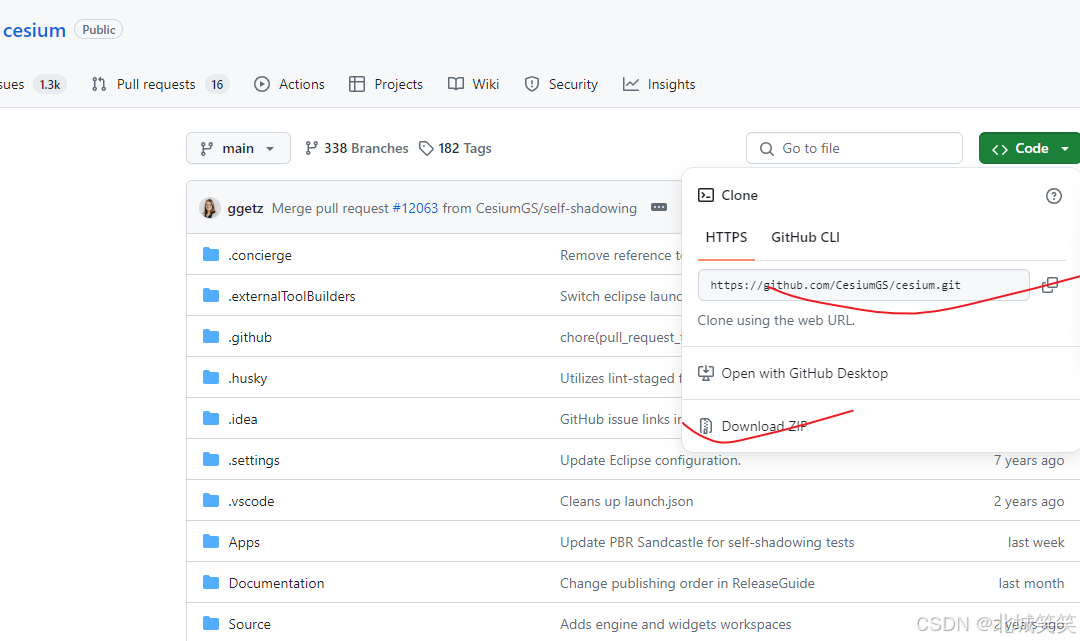Viewport: 1080px width, 641px height.
Task: Click the folder icon beside Apps
Action: 211,542
